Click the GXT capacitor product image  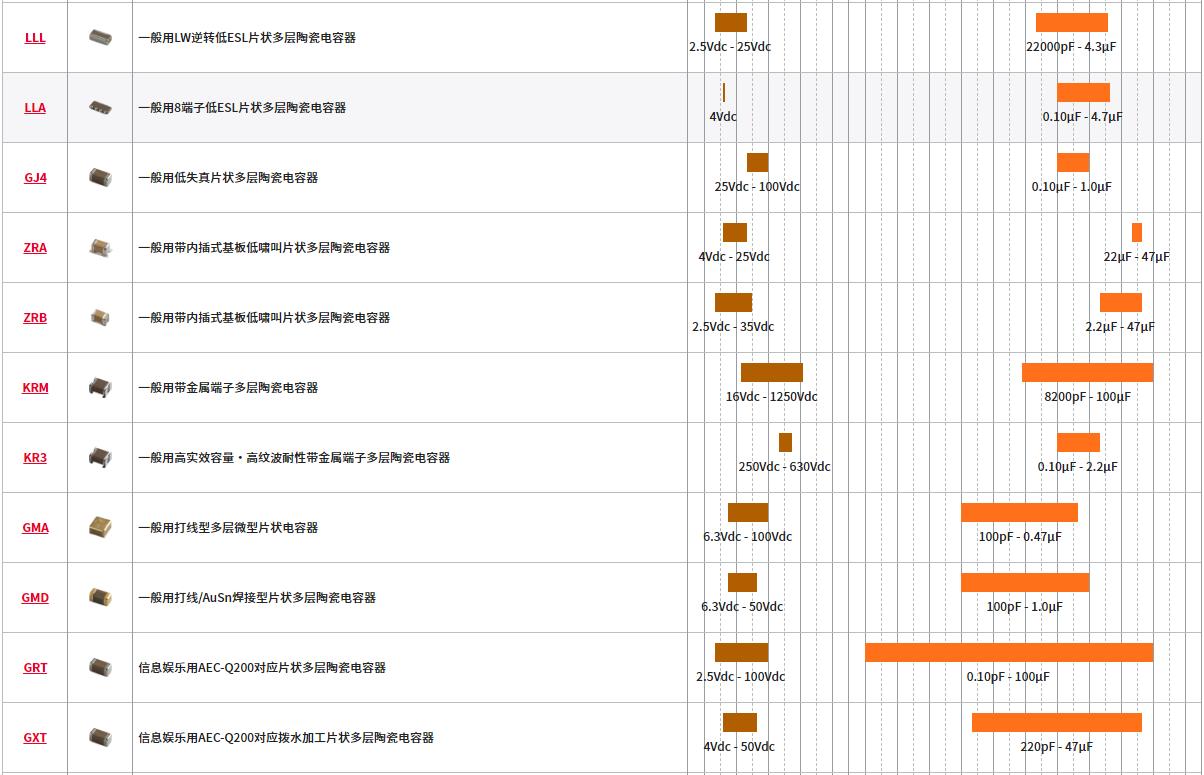pos(100,737)
